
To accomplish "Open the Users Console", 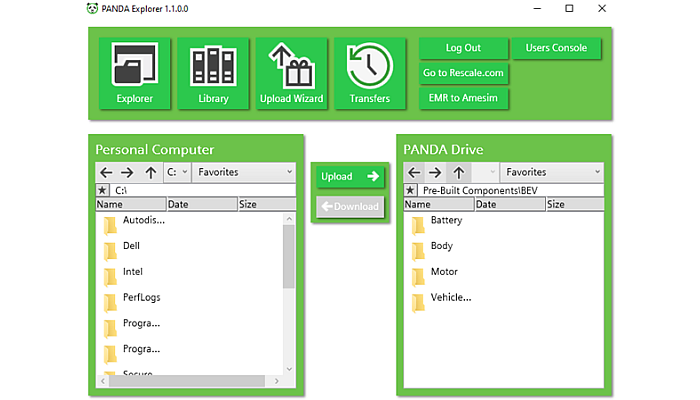I will (556, 48).
